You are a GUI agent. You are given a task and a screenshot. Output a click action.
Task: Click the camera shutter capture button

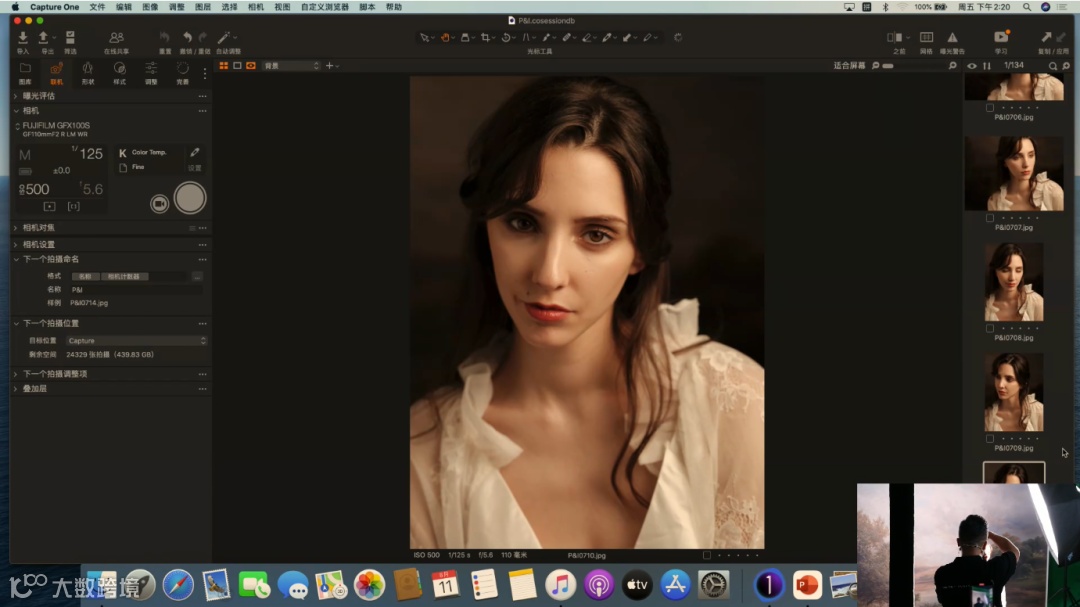[x=190, y=198]
